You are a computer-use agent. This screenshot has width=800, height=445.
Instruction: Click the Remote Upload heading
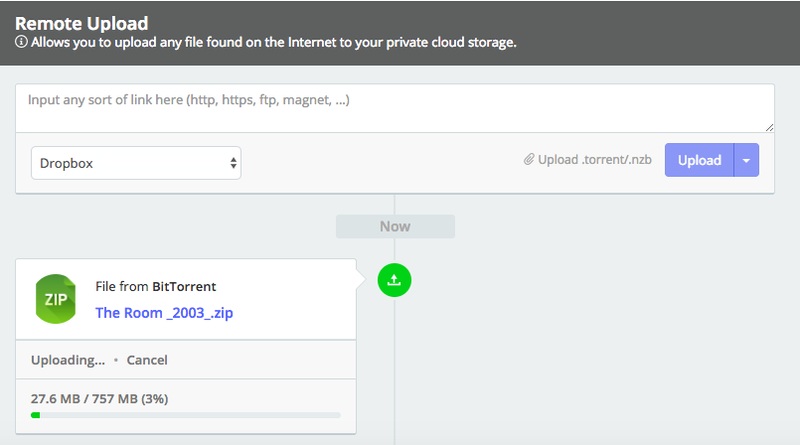tap(81, 22)
